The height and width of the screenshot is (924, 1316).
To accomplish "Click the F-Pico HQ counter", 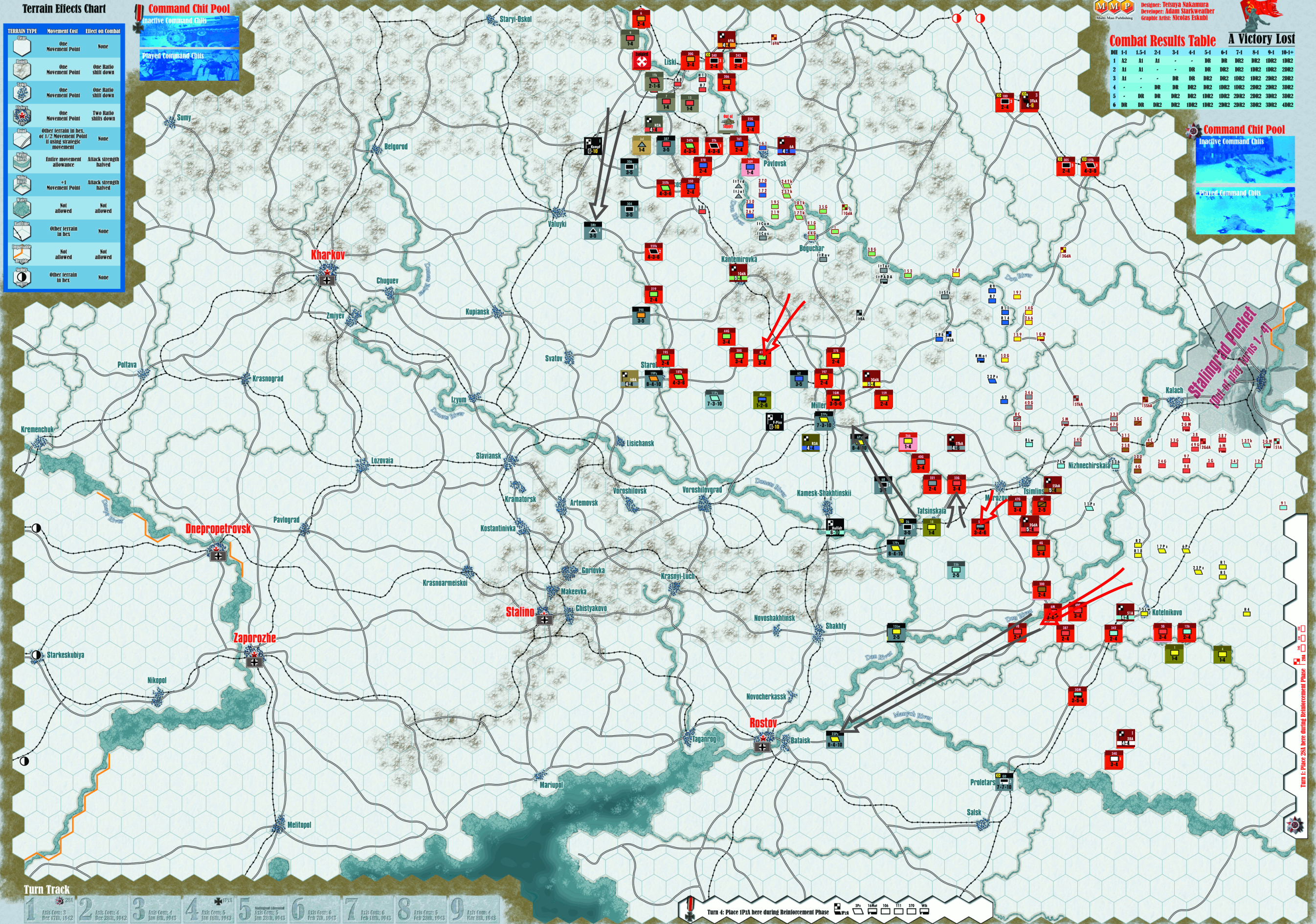I will [775, 421].
